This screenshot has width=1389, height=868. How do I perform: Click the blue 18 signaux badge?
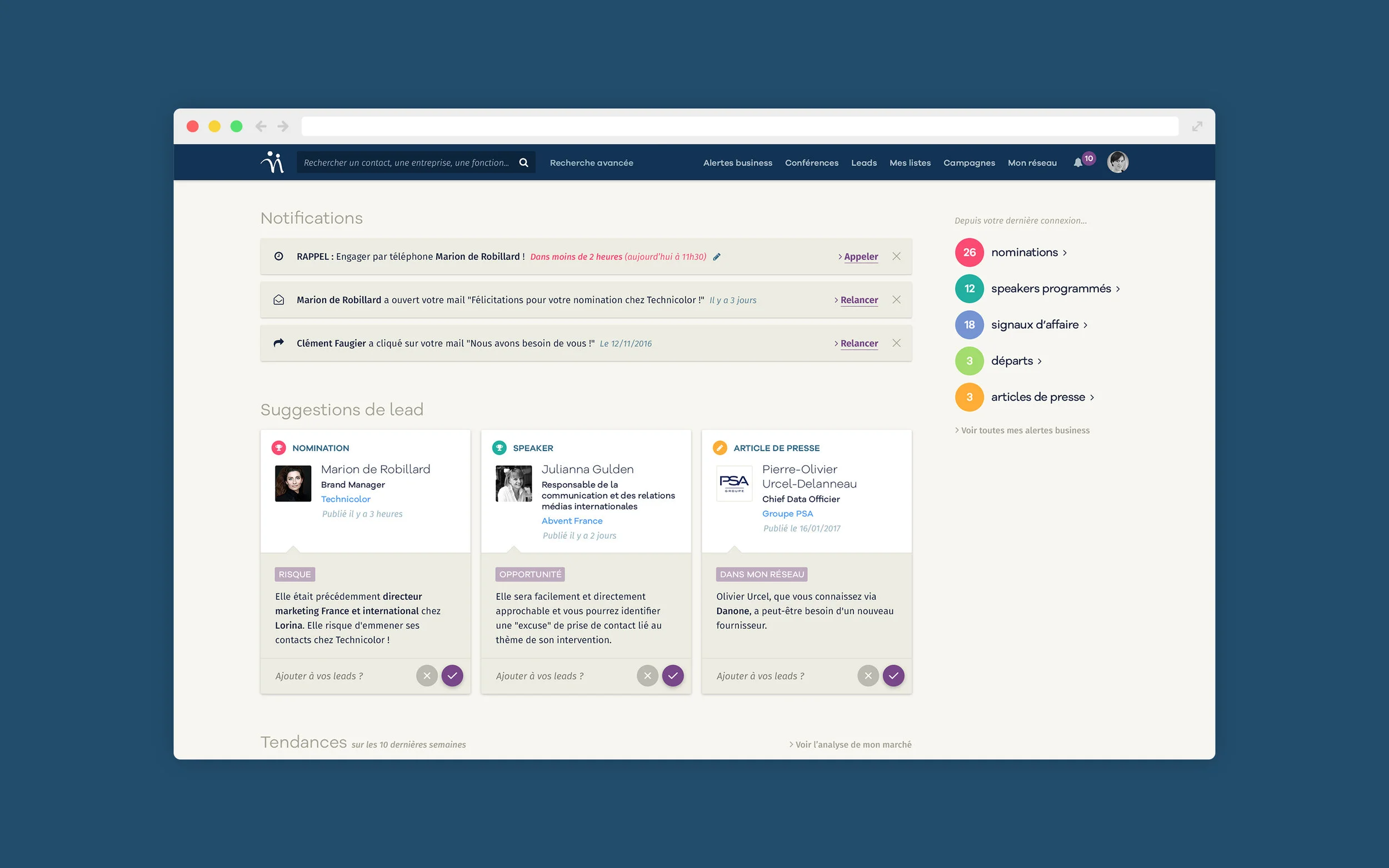970,325
